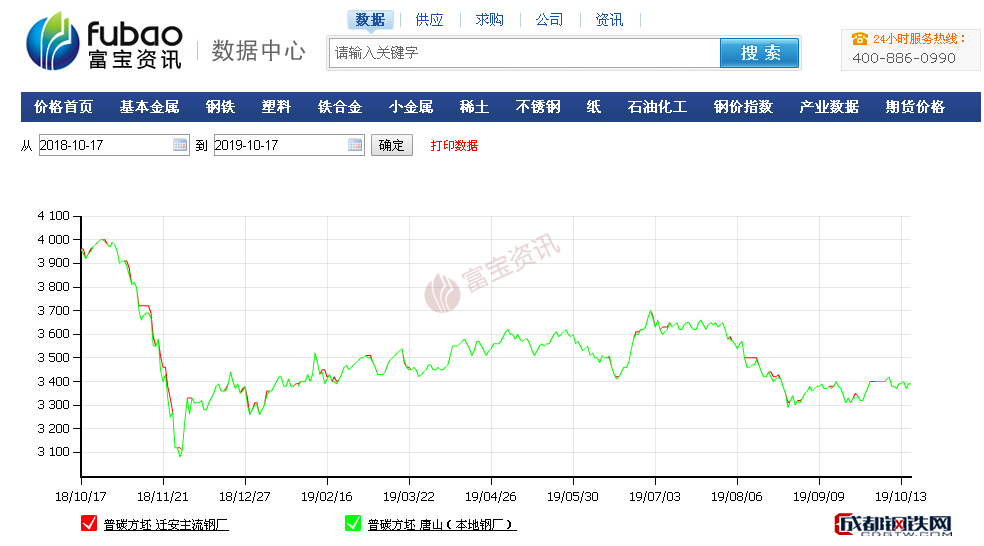Click the 打印数据 print link
This screenshot has width=984, height=546.
pos(454,145)
